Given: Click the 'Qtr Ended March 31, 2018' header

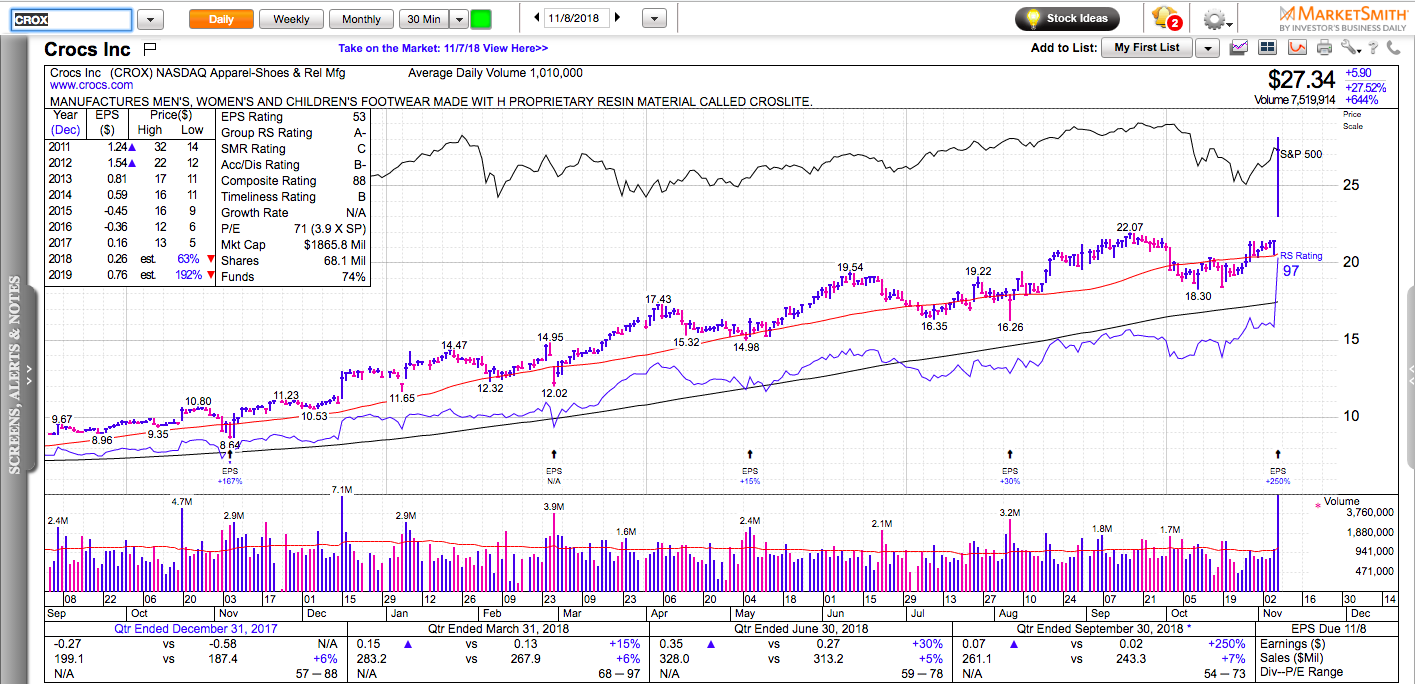Looking at the screenshot, I should click(500, 629).
